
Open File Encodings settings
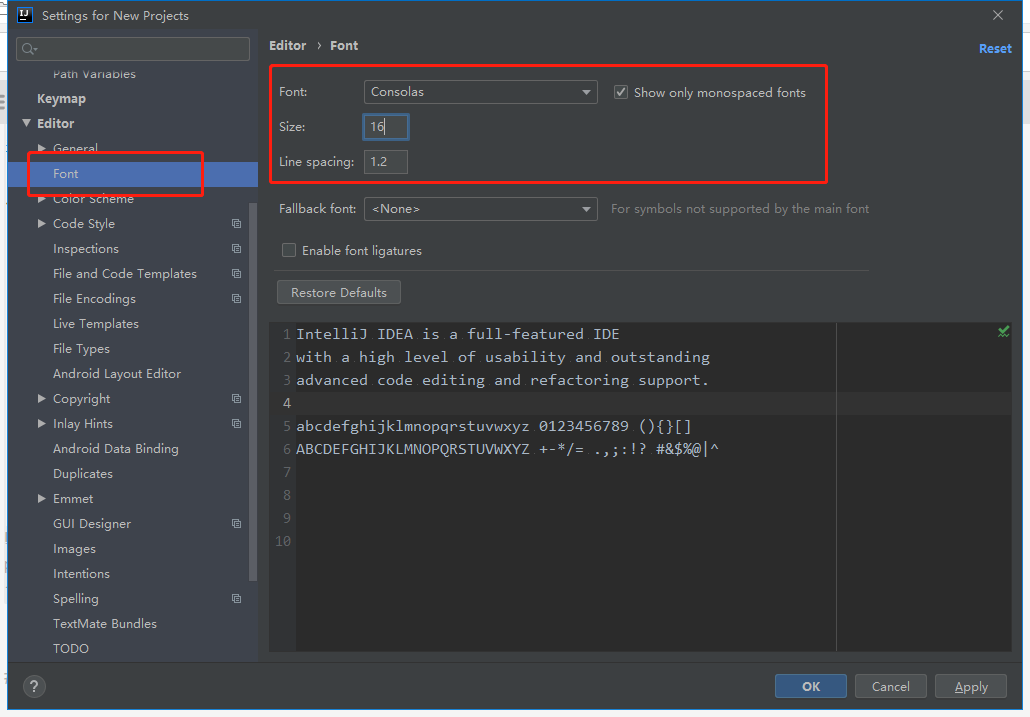(x=95, y=299)
